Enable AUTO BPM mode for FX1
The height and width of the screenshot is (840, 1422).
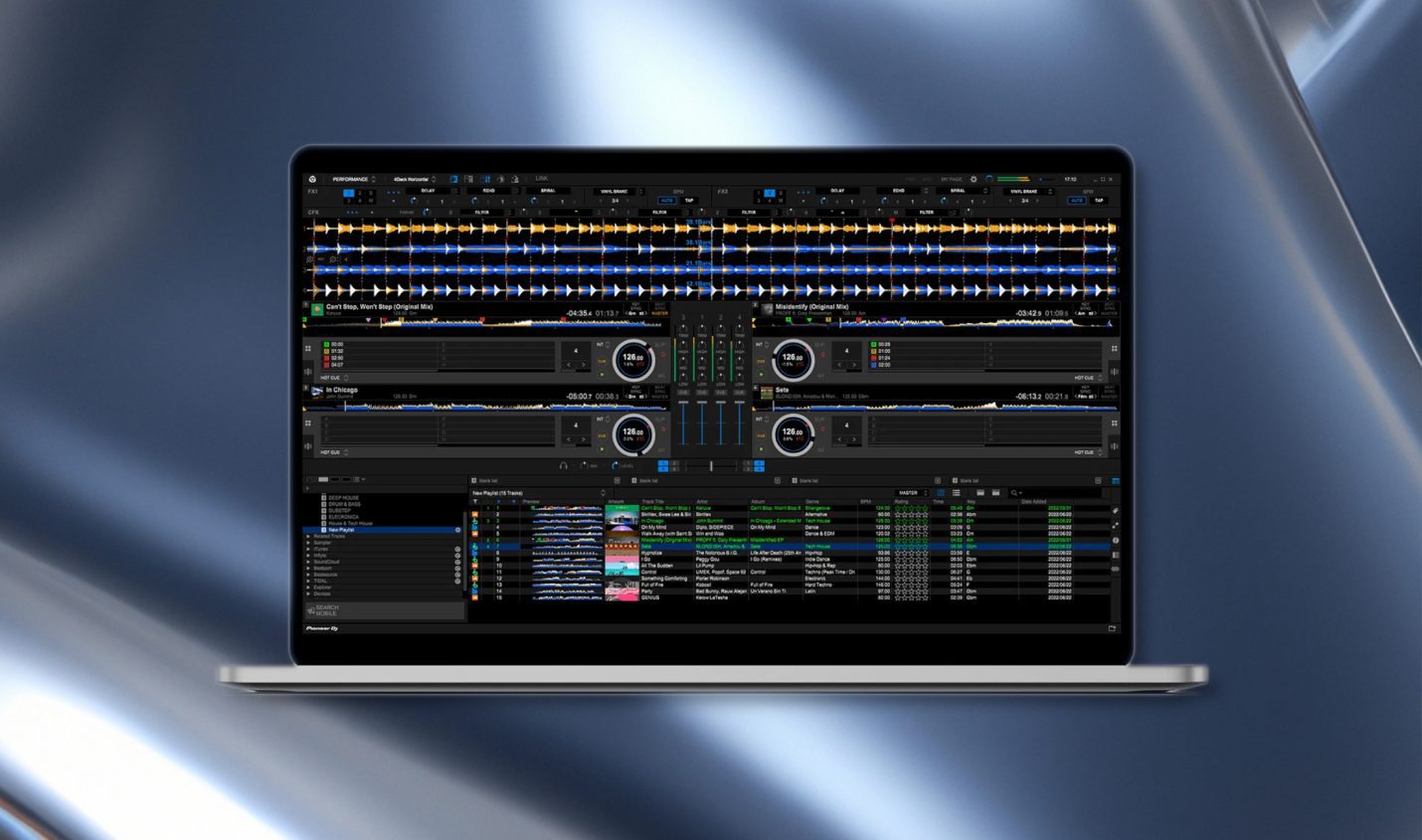coord(668,200)
